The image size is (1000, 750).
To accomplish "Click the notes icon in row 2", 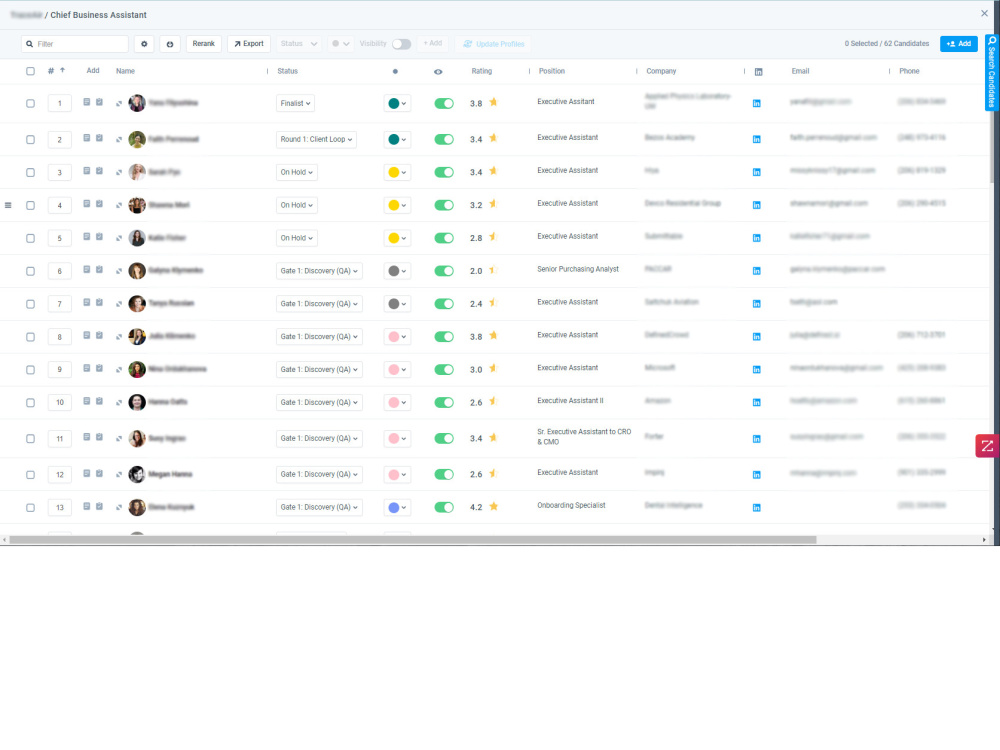I will pos(87,138).
